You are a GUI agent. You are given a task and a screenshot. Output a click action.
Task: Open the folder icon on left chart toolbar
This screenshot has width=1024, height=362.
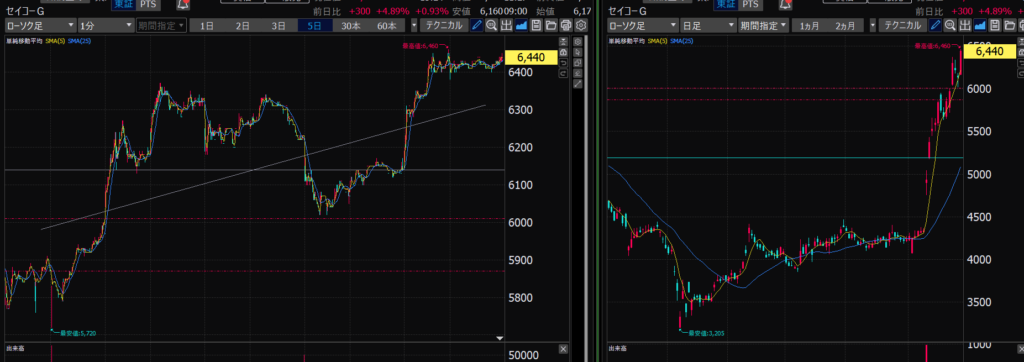pyautogui.click(x=551, y=25)
